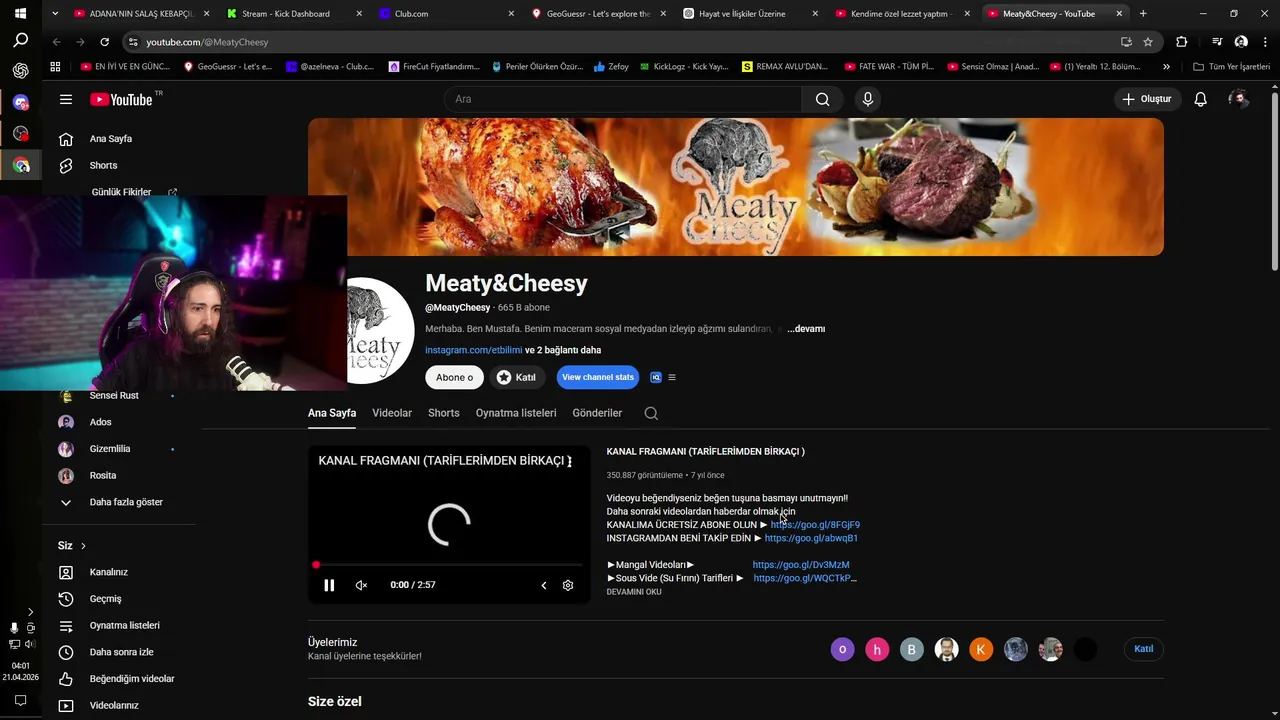1280x720 pixels.
Task: Open the Geçmiş history item
Action: tap(105, 599)
